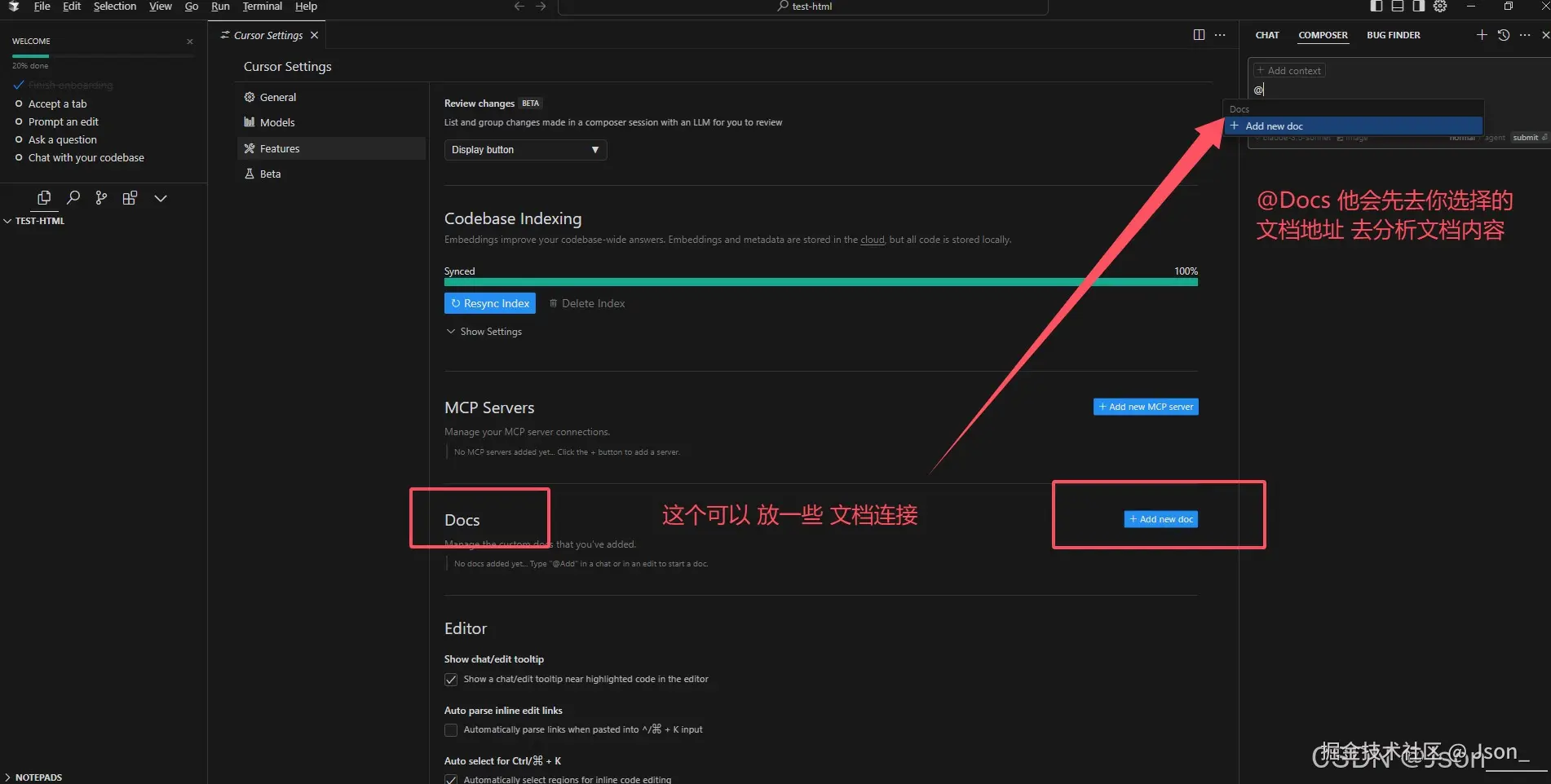Viewport: 1551px width, 784px height.
Task: Open the Help menu
Action: [306, 7]
